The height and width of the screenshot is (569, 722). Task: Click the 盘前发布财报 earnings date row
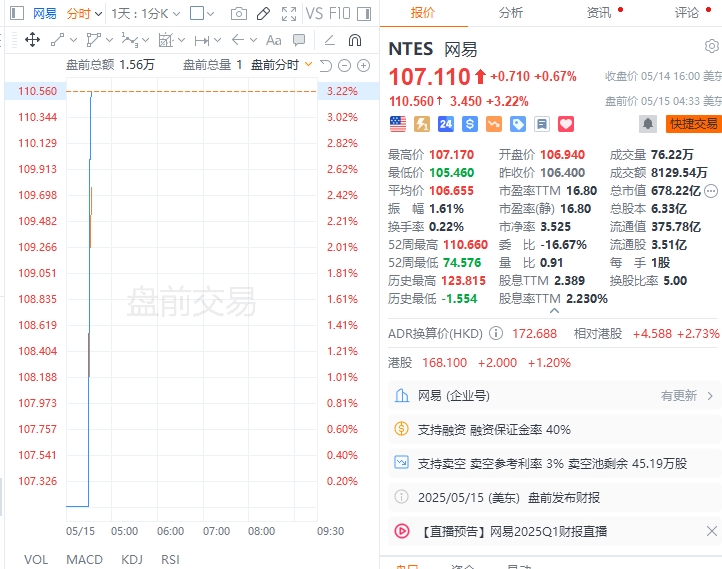coord(554,497)
